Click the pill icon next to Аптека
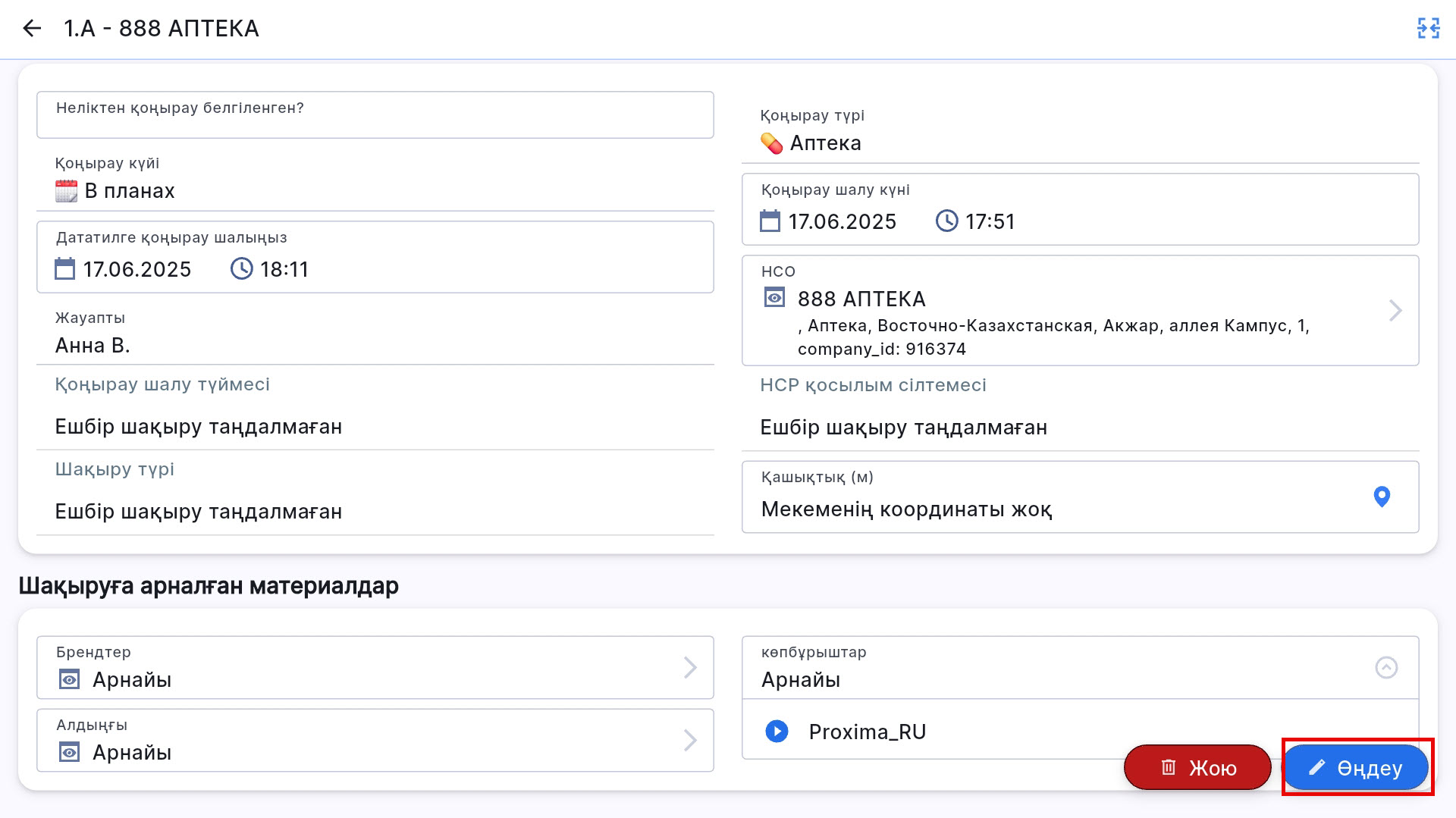Image resolution: width=1456 pixels, height=818 pixels. click(x=771, y=143)
